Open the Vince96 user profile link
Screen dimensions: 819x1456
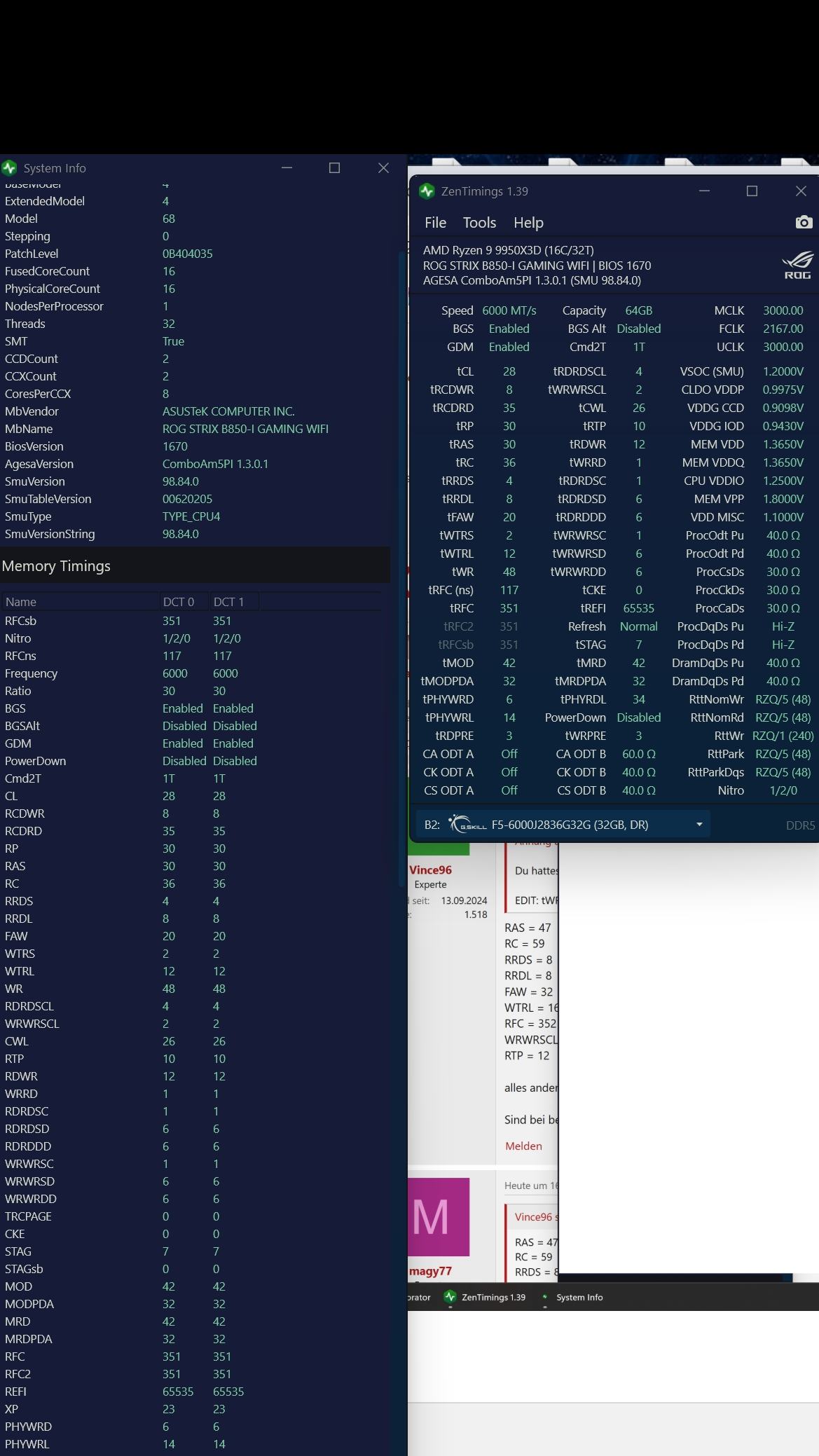[x=430, y=870]
